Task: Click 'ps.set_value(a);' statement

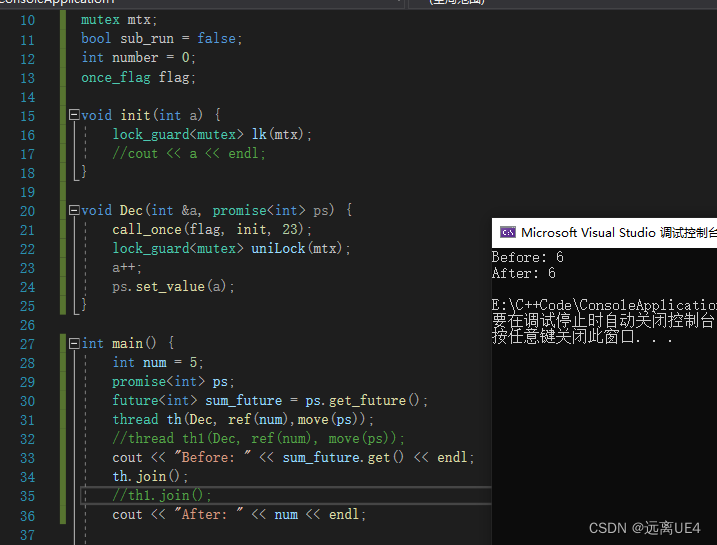Action: tap(173, 286)
